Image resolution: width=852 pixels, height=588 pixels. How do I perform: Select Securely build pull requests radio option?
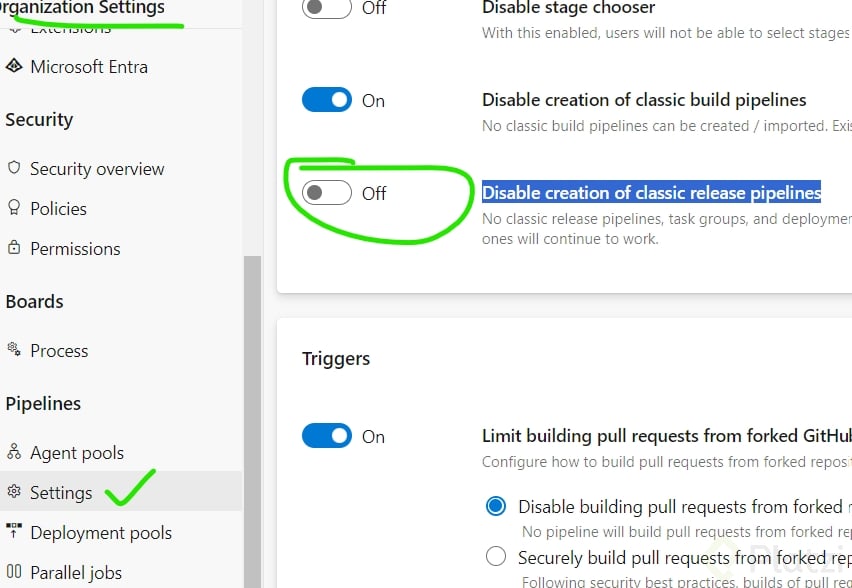coord(496,557)
